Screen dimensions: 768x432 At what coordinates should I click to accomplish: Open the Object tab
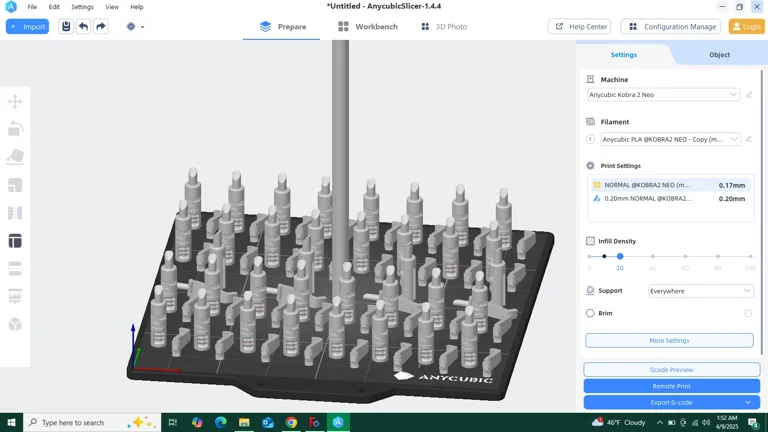click(x=719, y=55)
